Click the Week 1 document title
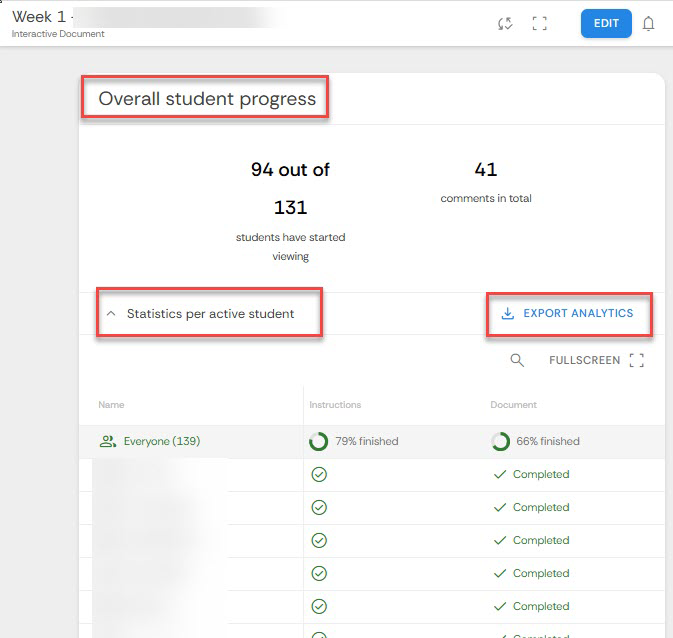Viewport: 673px width, 638px height. click(39, 17)
